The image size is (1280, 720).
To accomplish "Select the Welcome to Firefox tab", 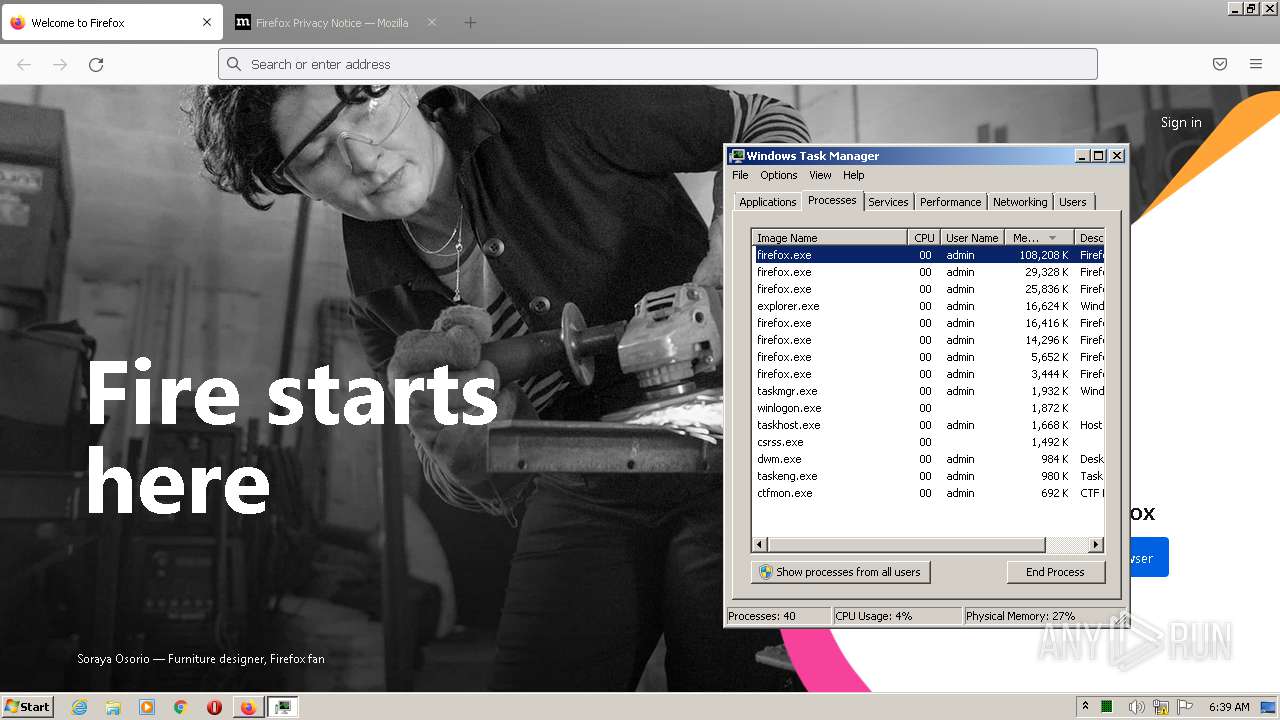I will tap(111, 22).
